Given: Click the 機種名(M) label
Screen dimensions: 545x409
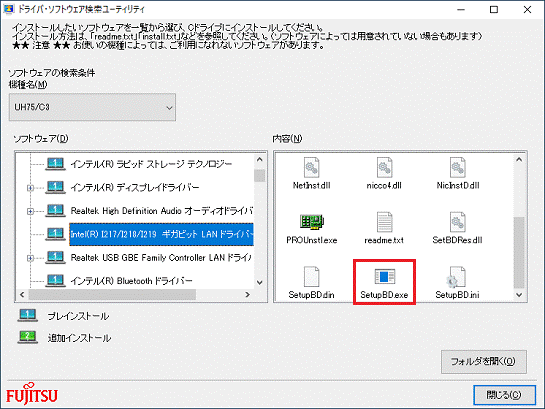Looking at the screenshot, I should [x=28, y=84].
